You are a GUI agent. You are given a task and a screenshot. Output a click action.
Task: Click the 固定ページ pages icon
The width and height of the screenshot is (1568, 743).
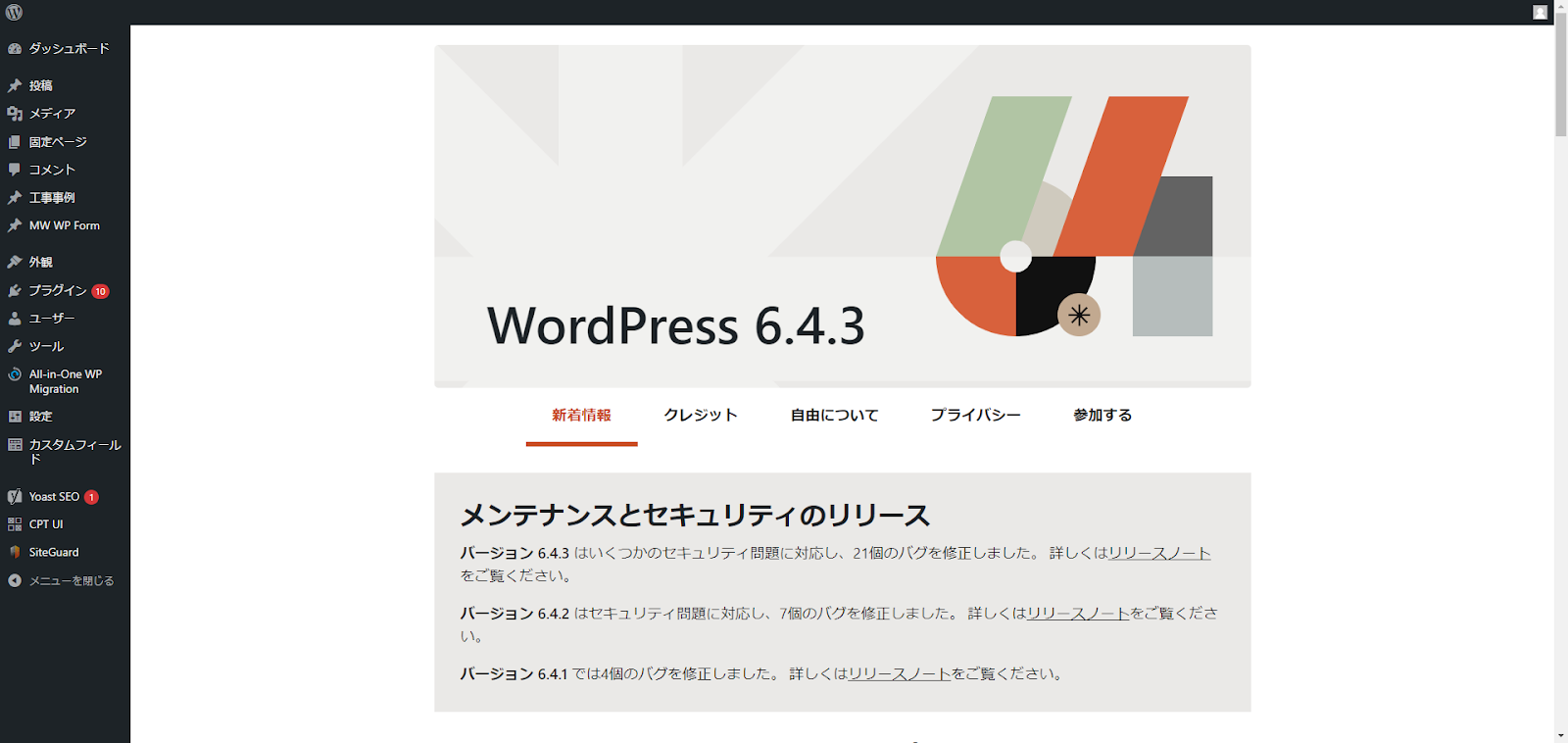(15, 142)
